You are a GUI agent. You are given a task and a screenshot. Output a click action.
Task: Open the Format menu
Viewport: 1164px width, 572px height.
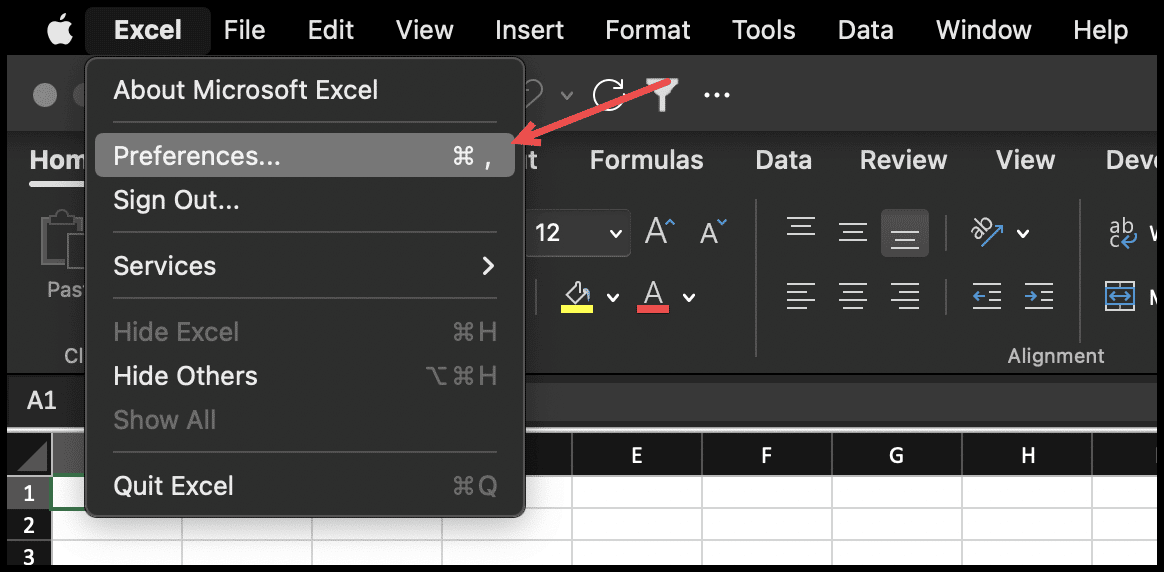[647, 30]
